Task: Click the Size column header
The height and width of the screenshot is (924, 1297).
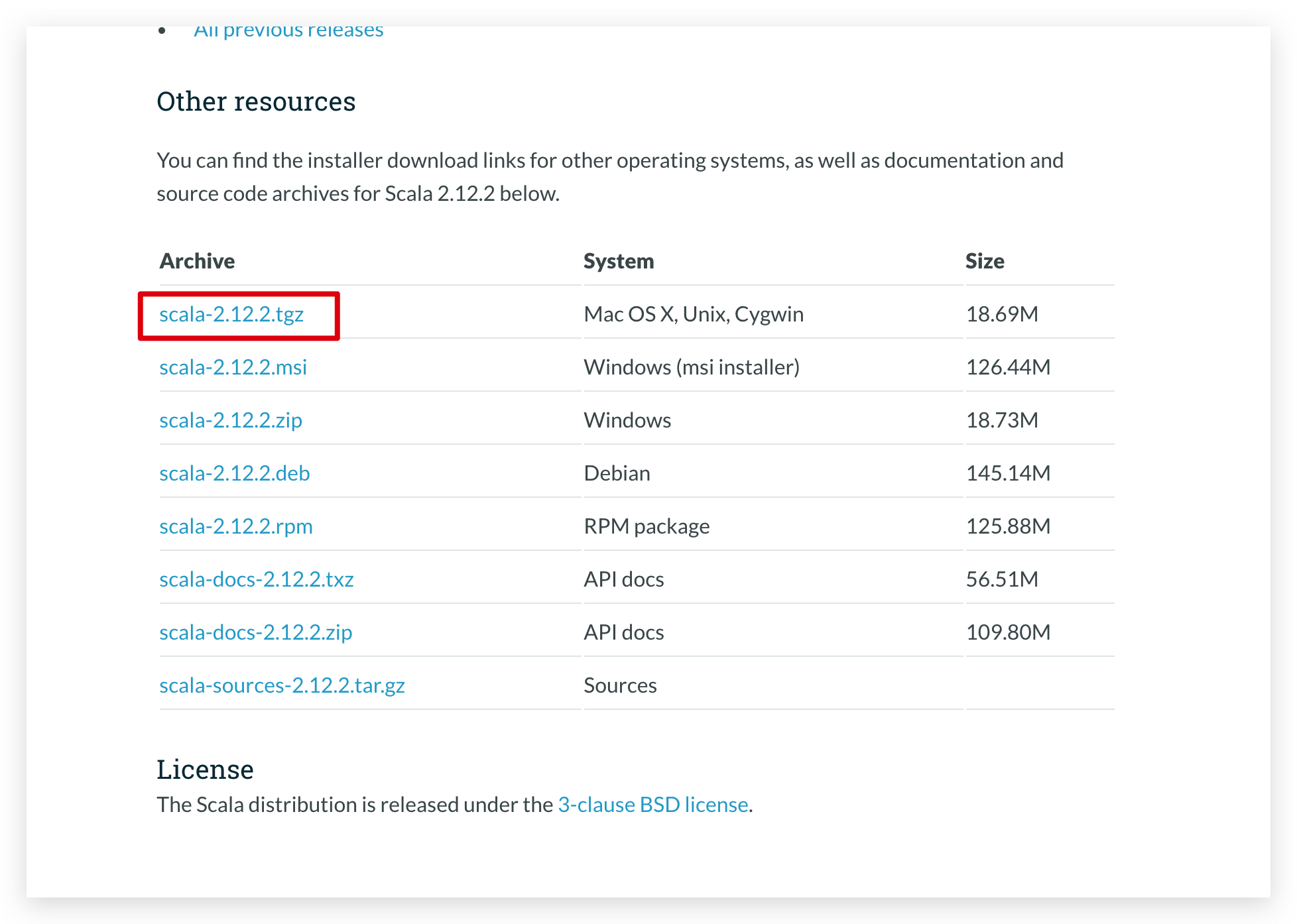Action: tap(985, 260)
